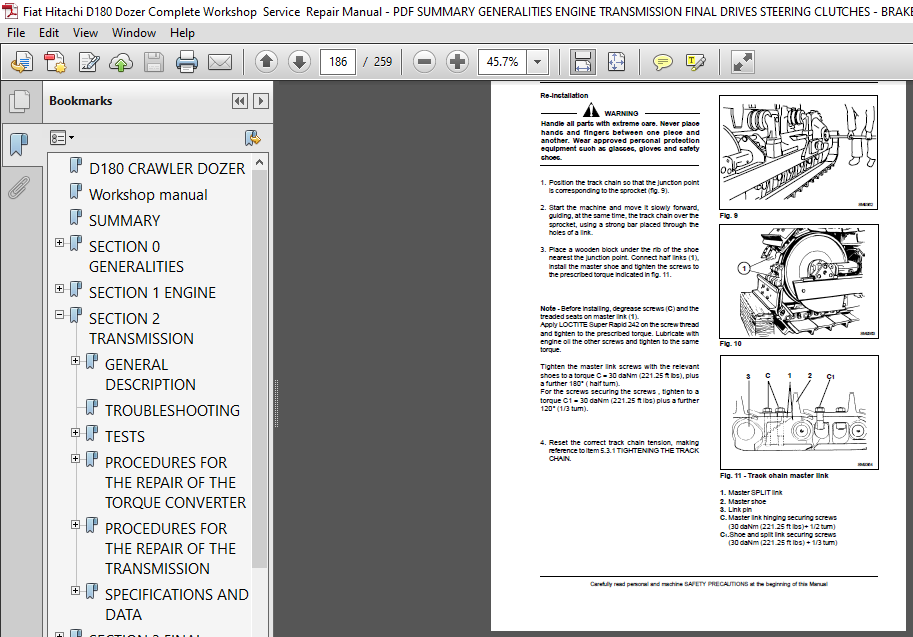The height and width of the screenshot is (637, 913).
Task: Jump to D180 CRAWLER DOZER bookmark
Action: pyautogui.click(x=167, y=169)
